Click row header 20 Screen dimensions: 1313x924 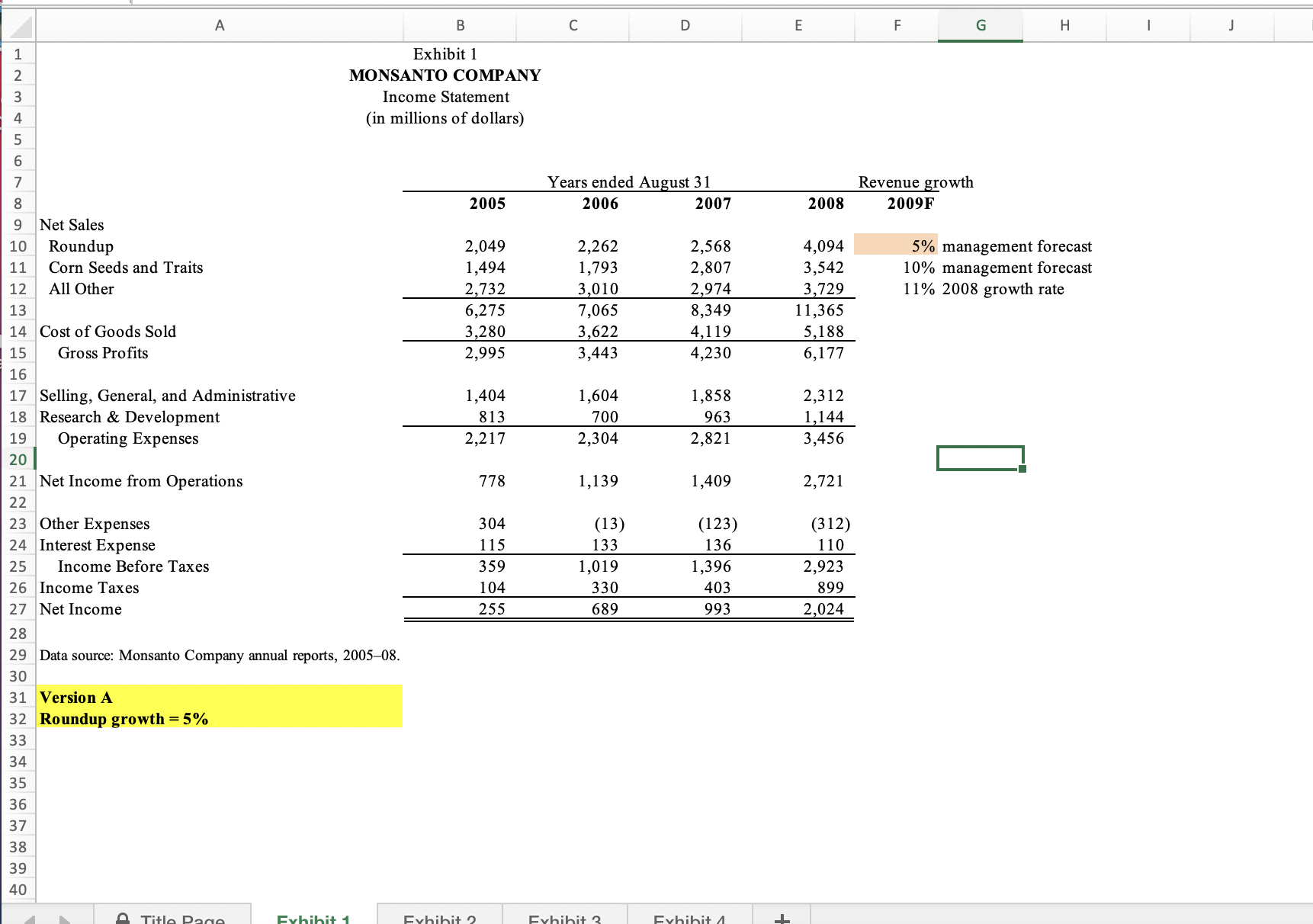18,460
